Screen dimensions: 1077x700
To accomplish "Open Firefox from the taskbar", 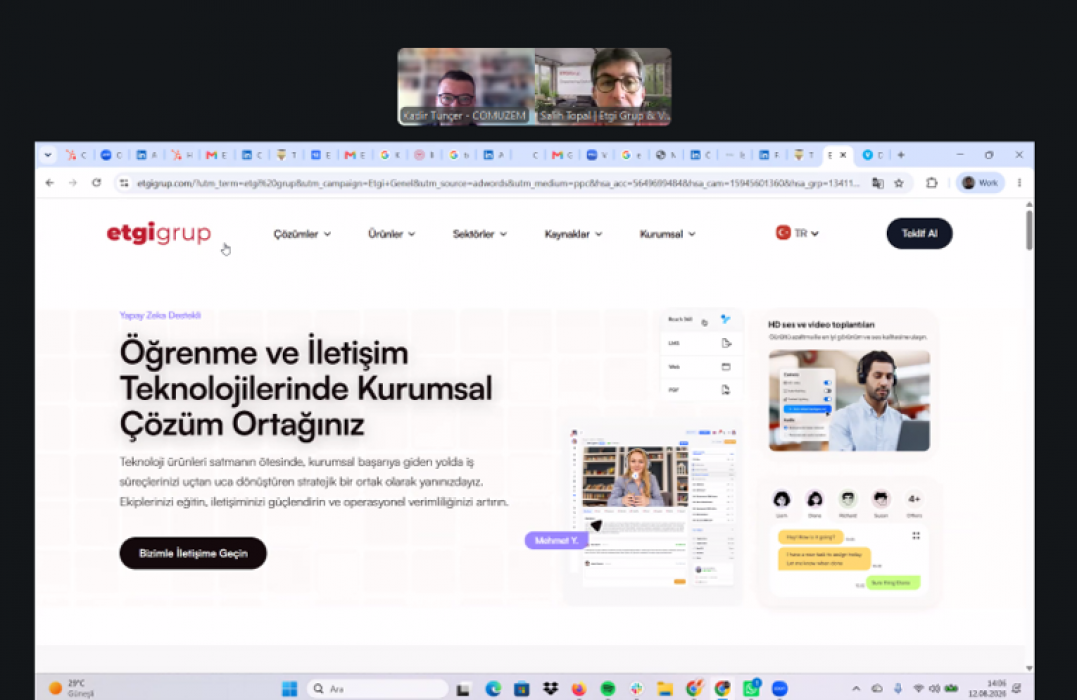I will tap(579, 688).
